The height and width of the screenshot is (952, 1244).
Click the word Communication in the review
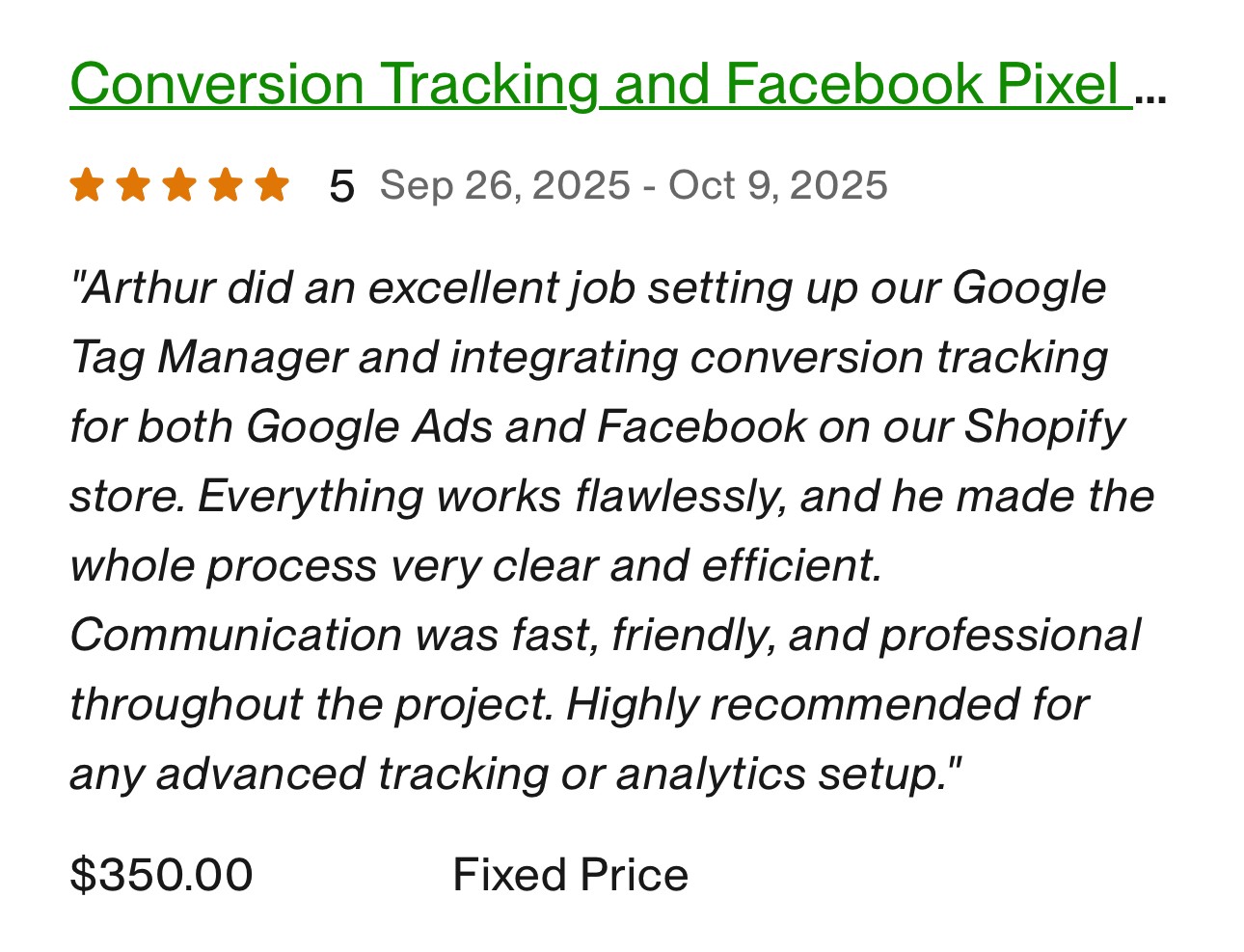click(x=236, y=636)
